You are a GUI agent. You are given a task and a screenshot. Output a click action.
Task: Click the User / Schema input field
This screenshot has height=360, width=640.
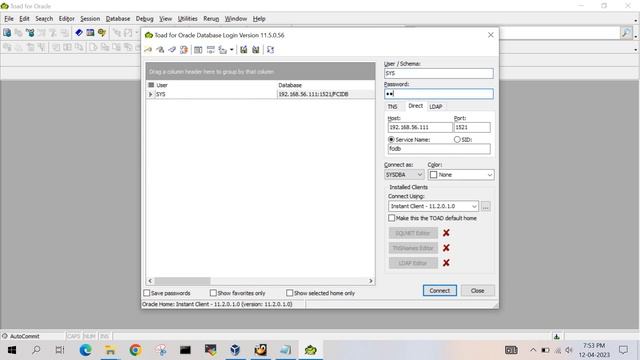(438, 73)
